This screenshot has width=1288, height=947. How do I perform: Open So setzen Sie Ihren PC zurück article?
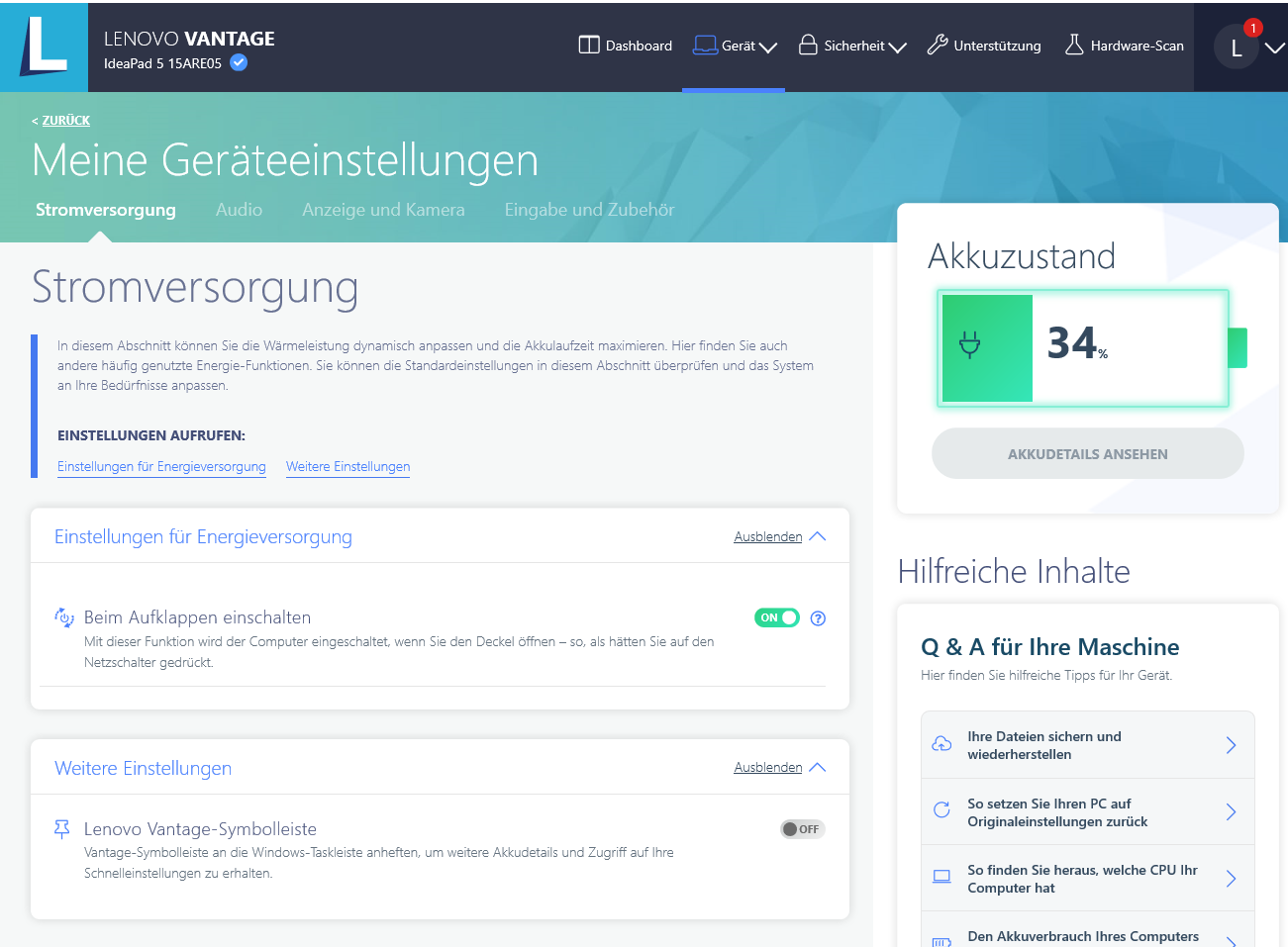click(1087, 811)
